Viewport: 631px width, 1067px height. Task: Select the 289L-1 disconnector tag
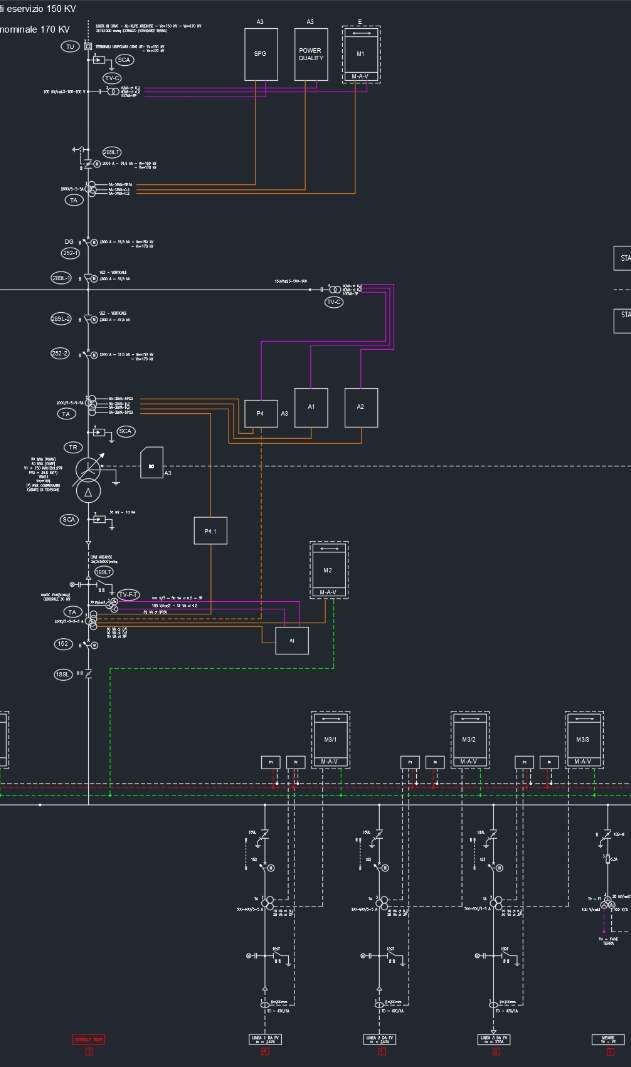tap(61, 278)
